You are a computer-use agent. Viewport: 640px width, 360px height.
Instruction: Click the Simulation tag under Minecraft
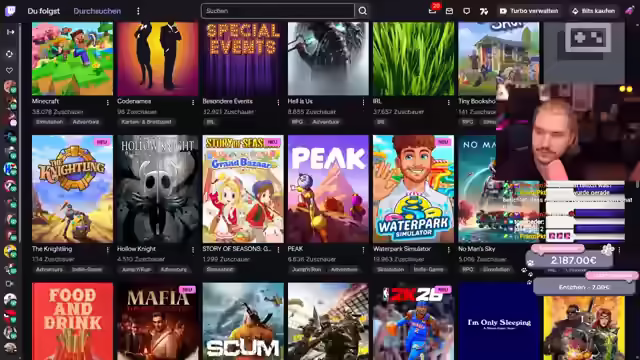tap(49, 122)
